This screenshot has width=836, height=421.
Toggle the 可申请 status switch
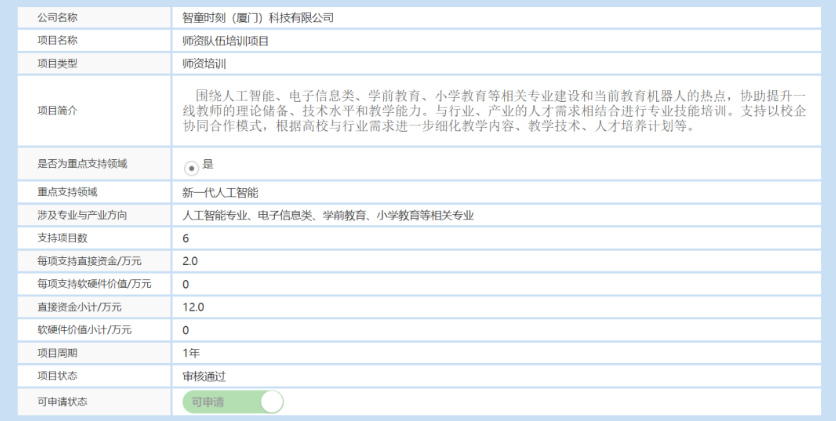233,402
